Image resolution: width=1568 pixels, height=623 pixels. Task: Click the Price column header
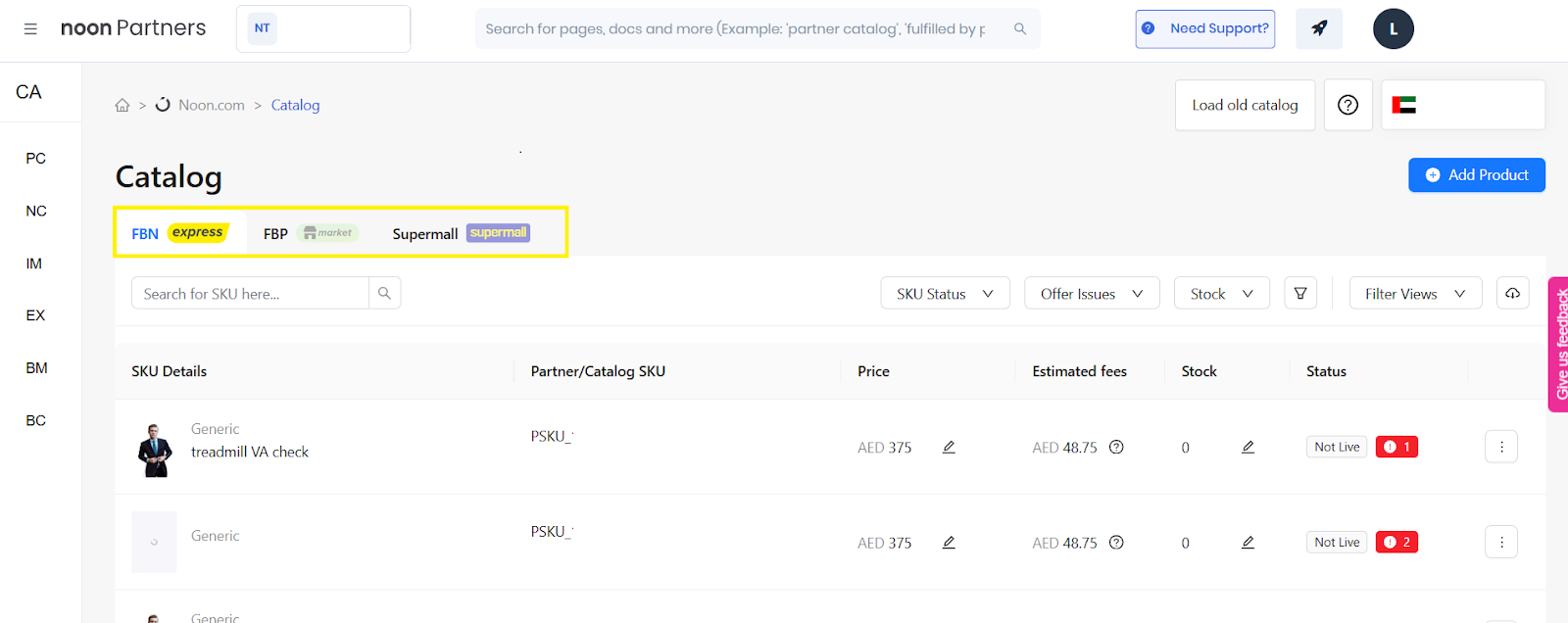873,371
